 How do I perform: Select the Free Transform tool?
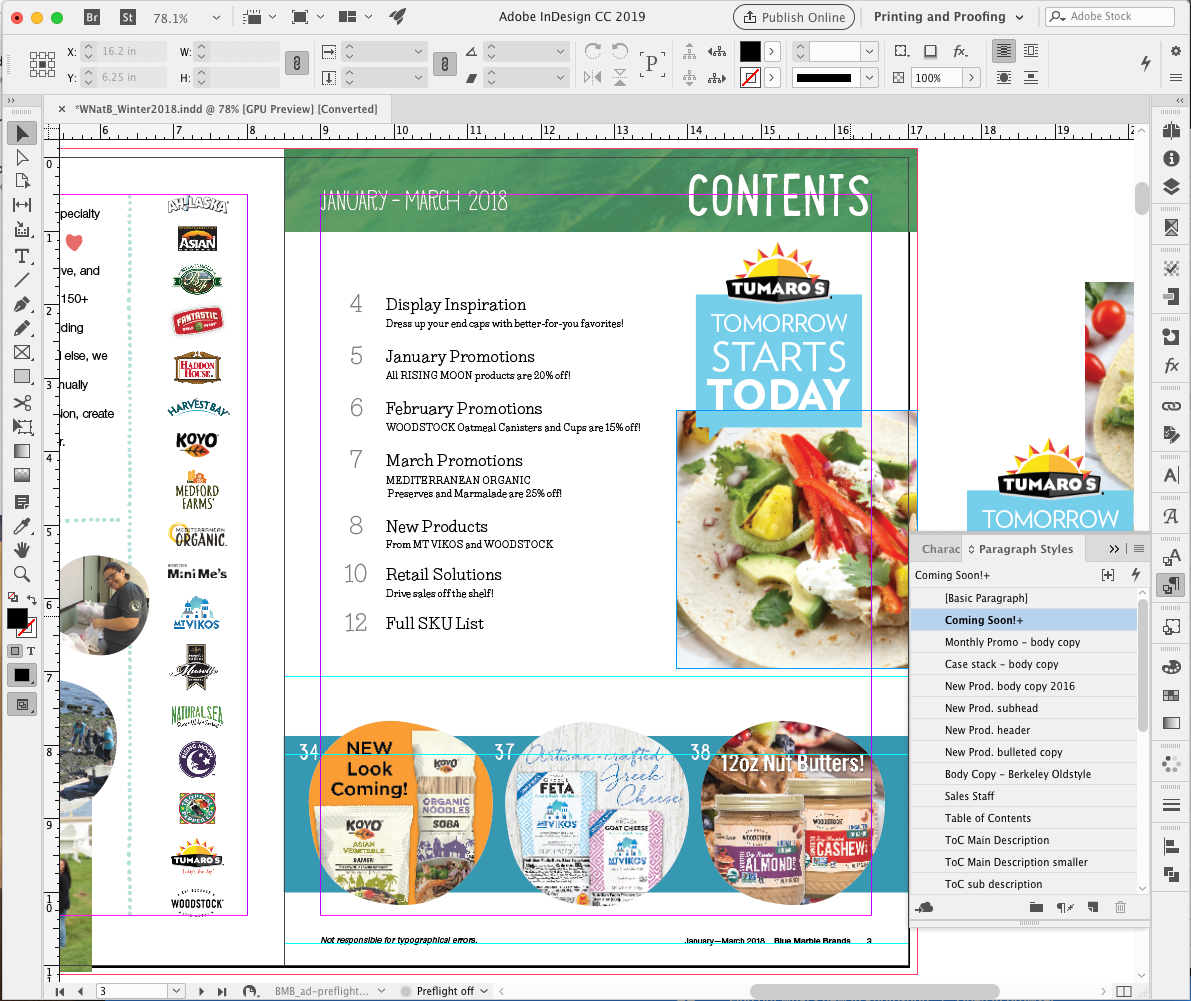22,426
